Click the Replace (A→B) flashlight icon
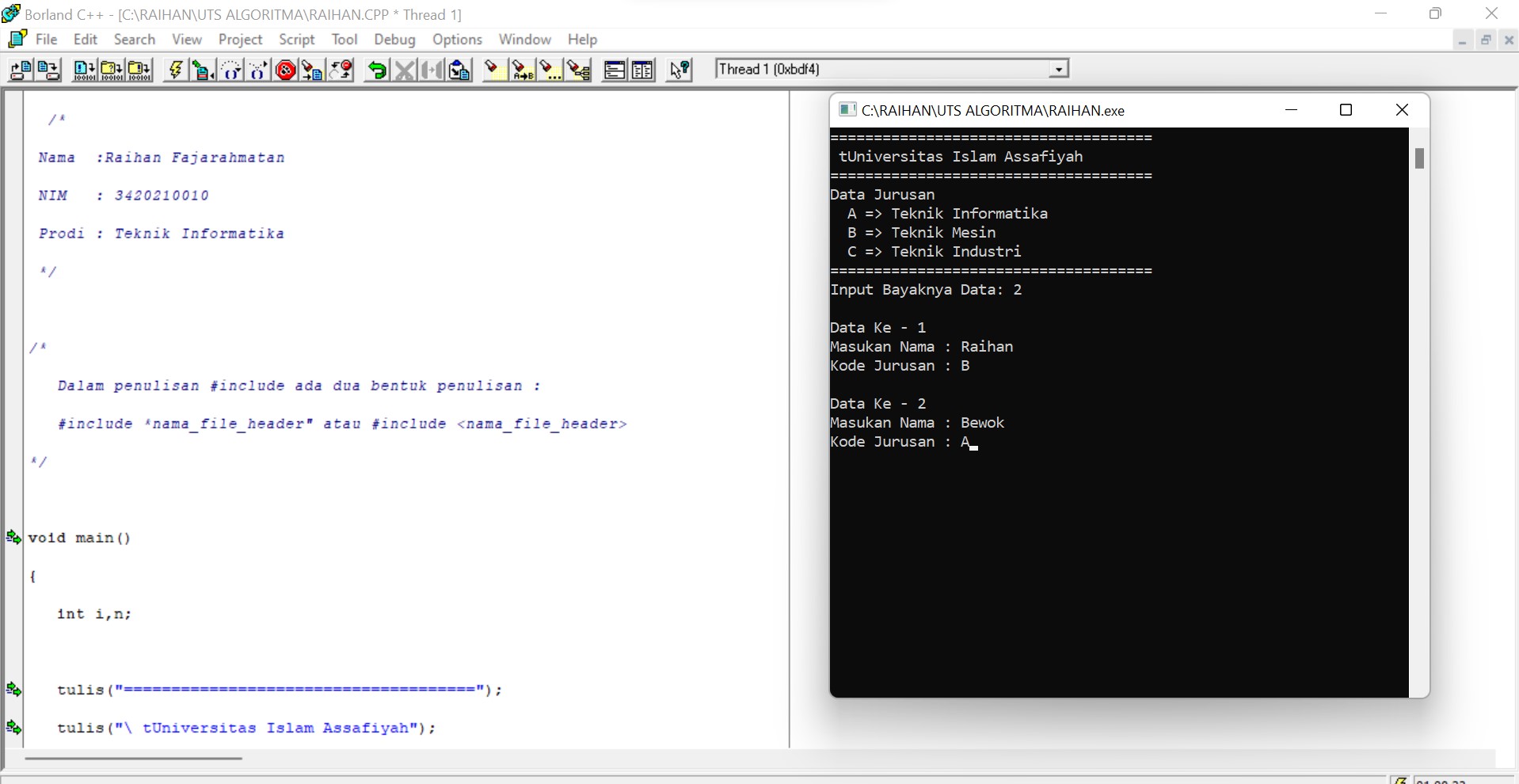This screenshot has height=784, width=1519. pyautogui.click(x=523, y=70)
